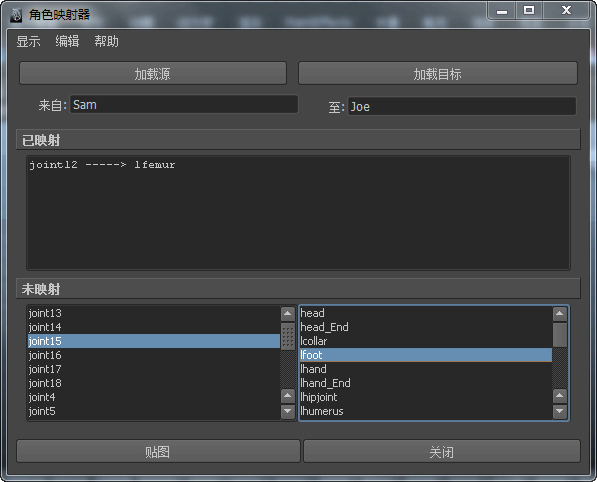Select joint16 in the source list
Image resolution: width=597 pixels, height=482 pixels.
point(154,355)
